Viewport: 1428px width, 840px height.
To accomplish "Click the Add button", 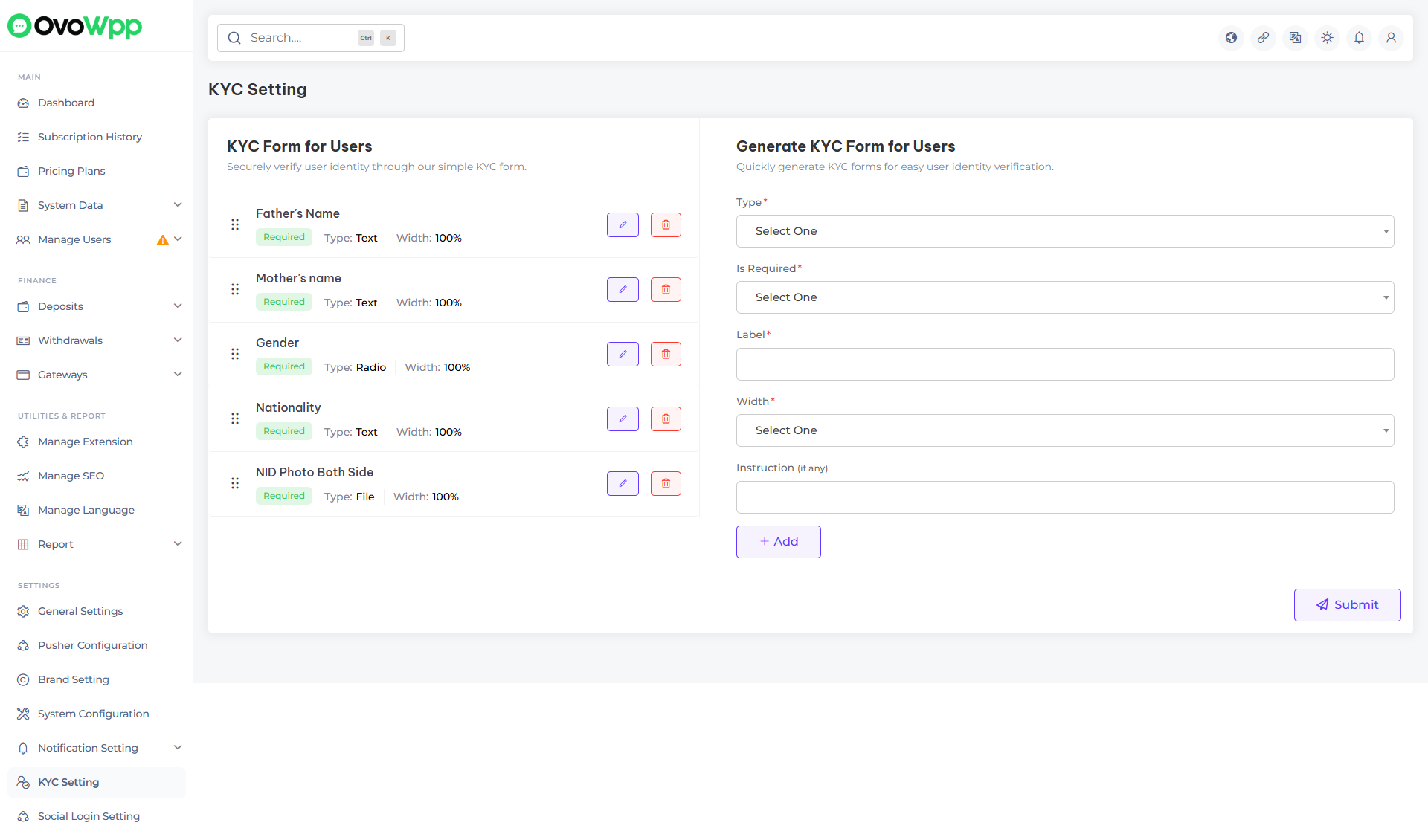I will tap(778, 542).
